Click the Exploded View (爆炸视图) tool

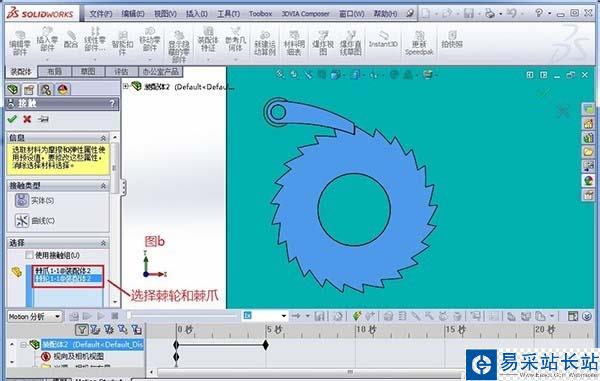click(323, 43)
